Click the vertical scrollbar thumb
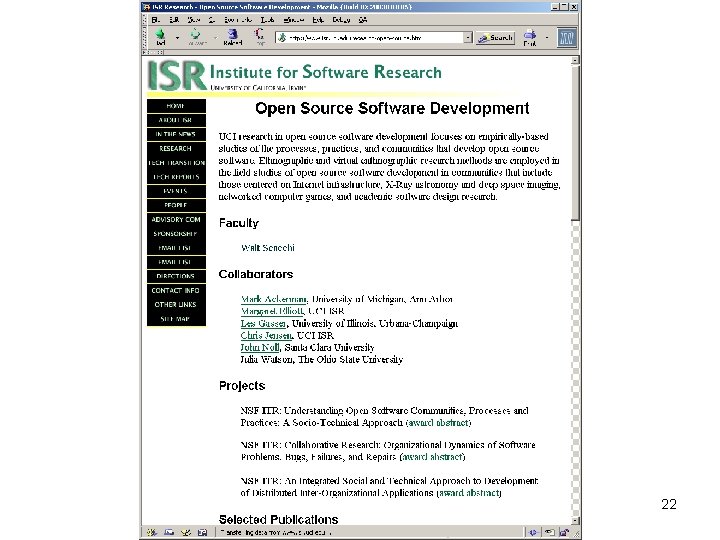 (575, 143)
